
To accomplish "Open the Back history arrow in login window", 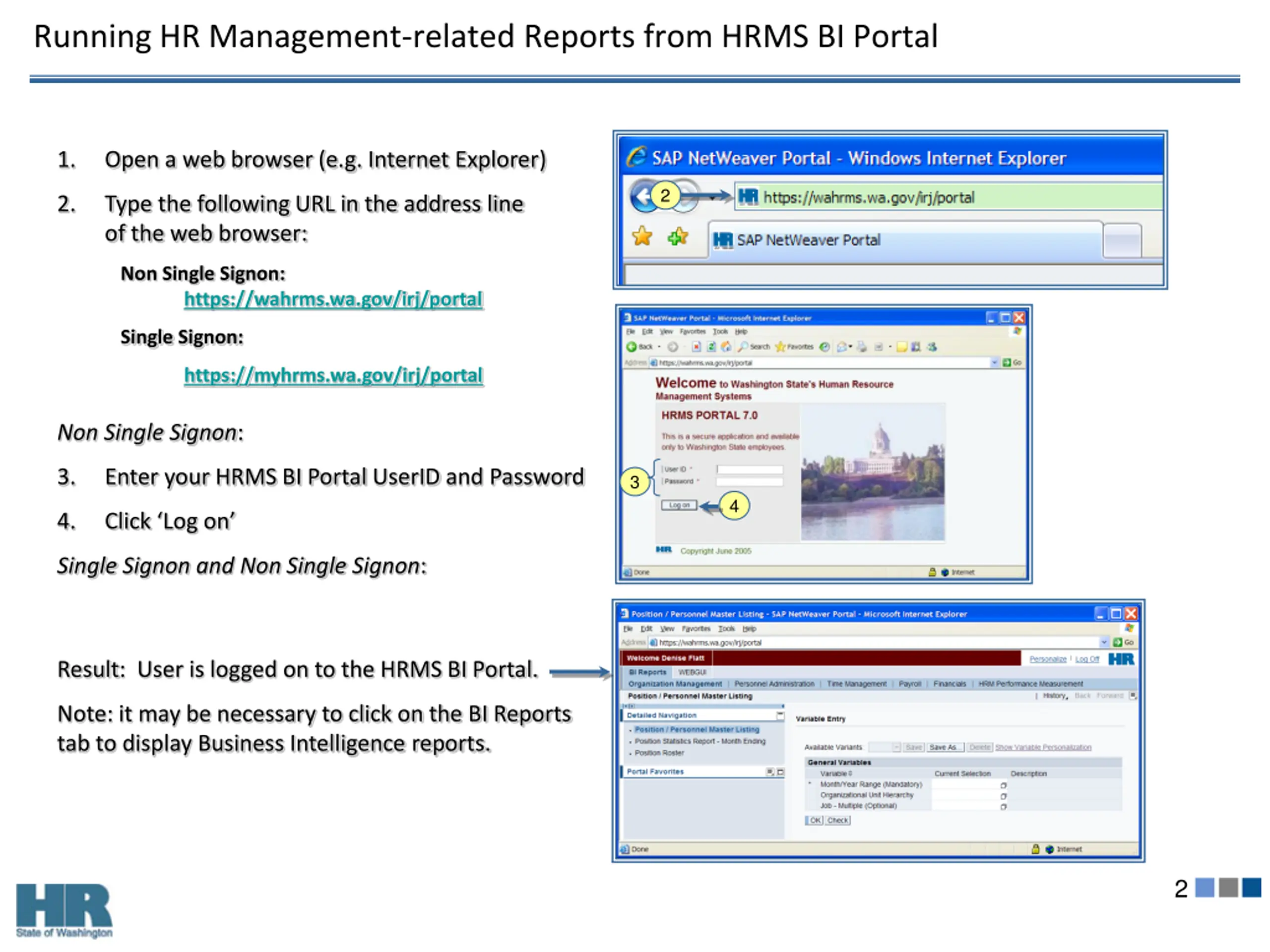I will [659, 347].
